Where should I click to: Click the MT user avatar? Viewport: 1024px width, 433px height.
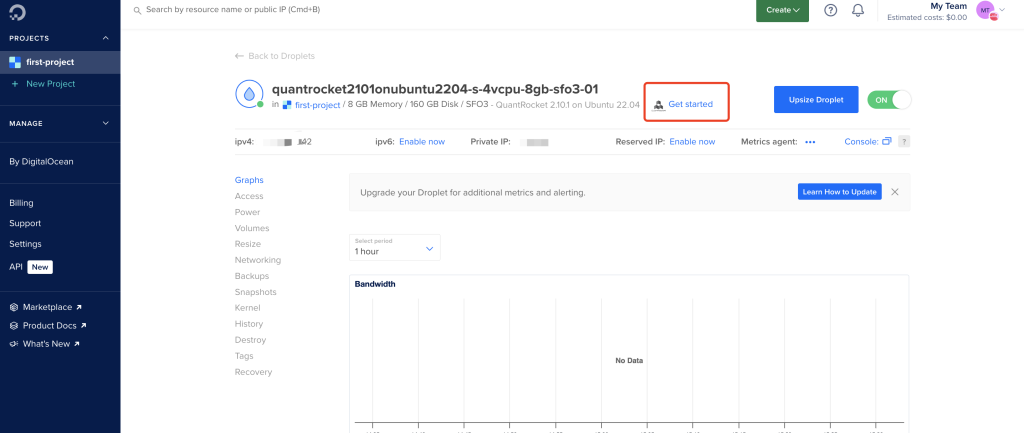point(985,10)
